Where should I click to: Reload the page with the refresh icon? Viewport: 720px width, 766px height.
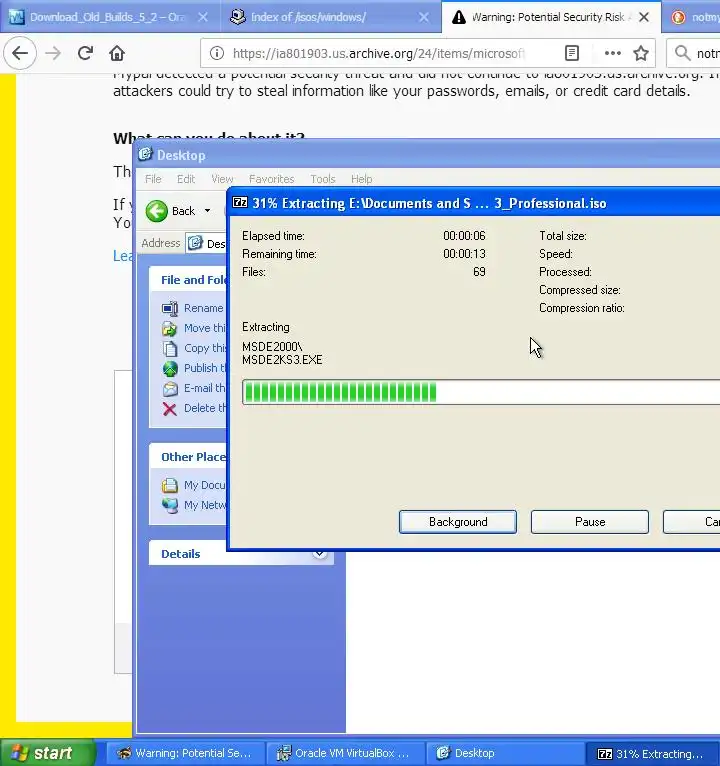click(85, 53)
